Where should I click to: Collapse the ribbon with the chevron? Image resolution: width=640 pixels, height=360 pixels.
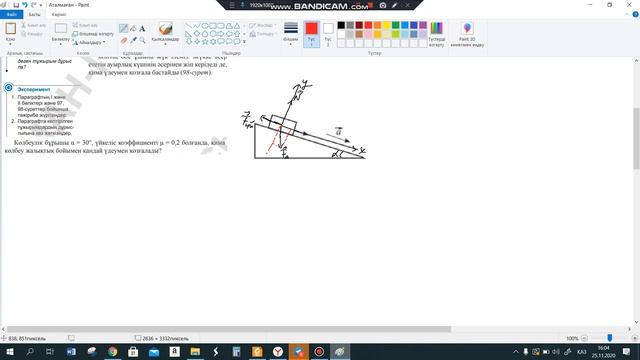pos(627,14)
